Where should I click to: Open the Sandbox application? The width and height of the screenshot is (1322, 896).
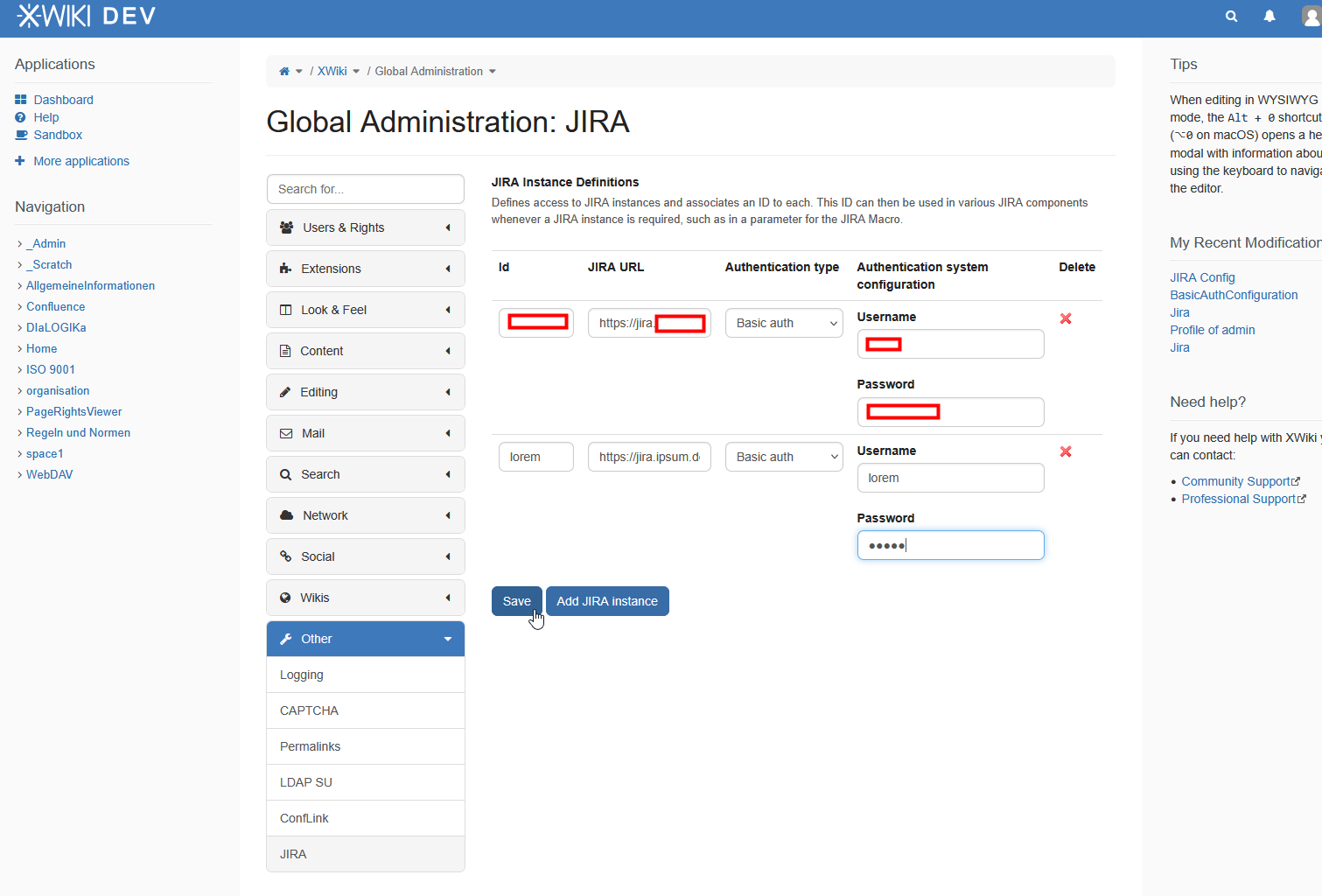58,135
